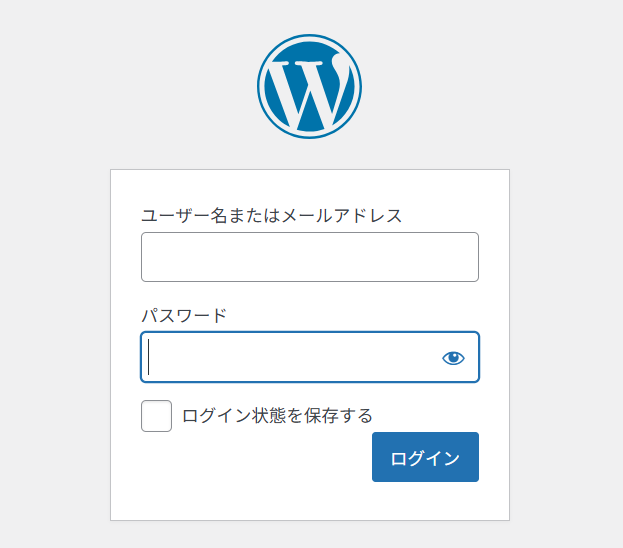Reveal typed password using the eye button

453,358
